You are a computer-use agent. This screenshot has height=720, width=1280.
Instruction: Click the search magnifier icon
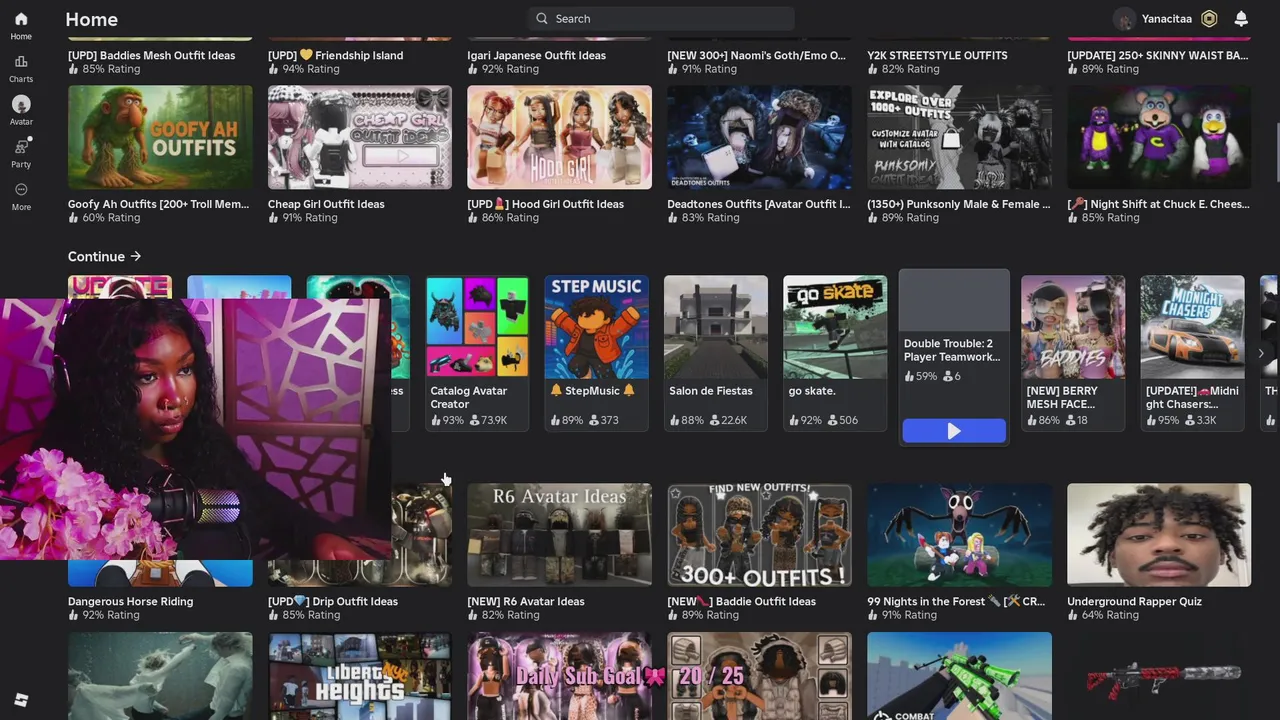[x=542, y=18]
